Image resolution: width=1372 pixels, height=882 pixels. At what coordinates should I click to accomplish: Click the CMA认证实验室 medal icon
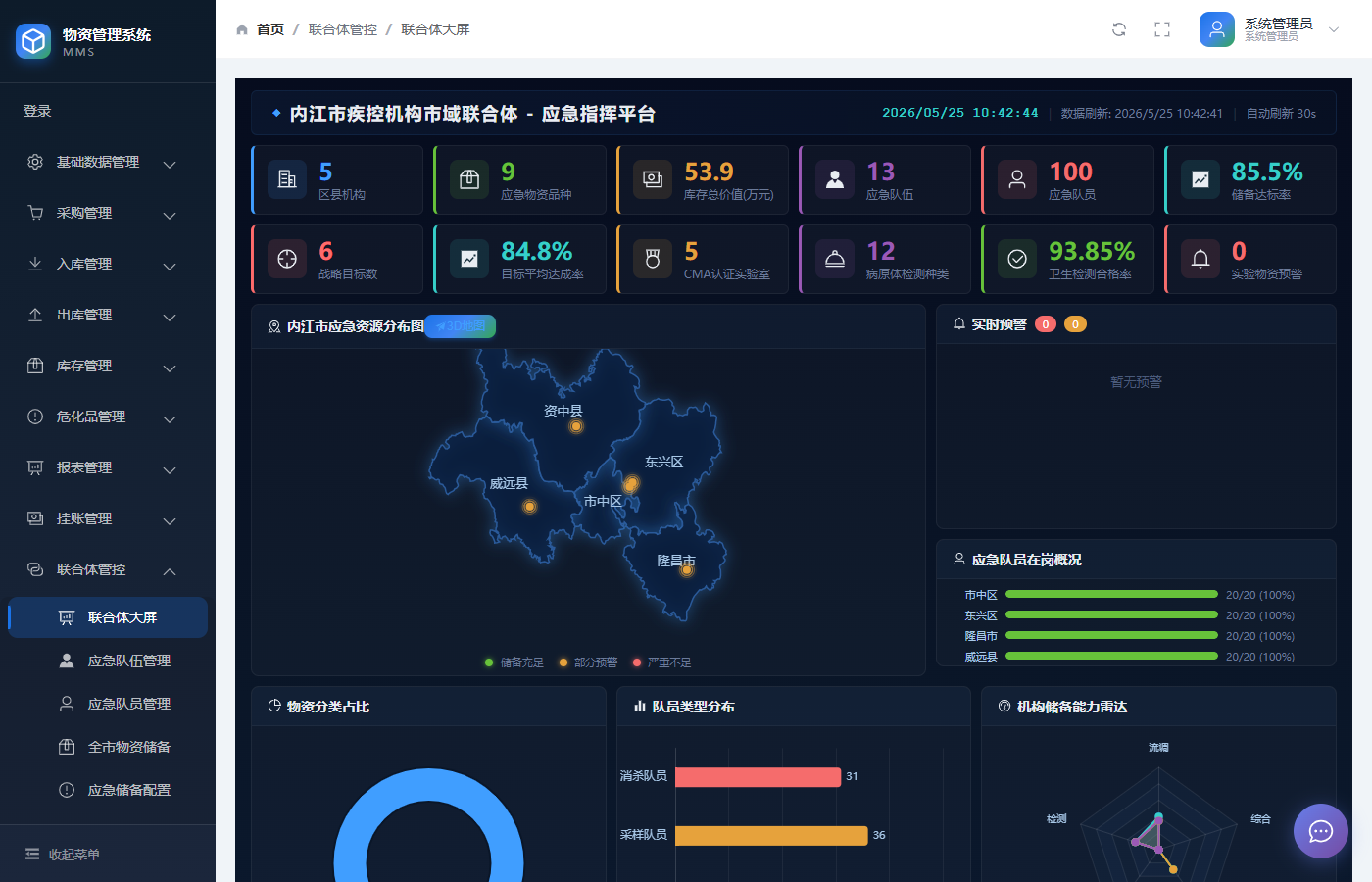point(653,259)
